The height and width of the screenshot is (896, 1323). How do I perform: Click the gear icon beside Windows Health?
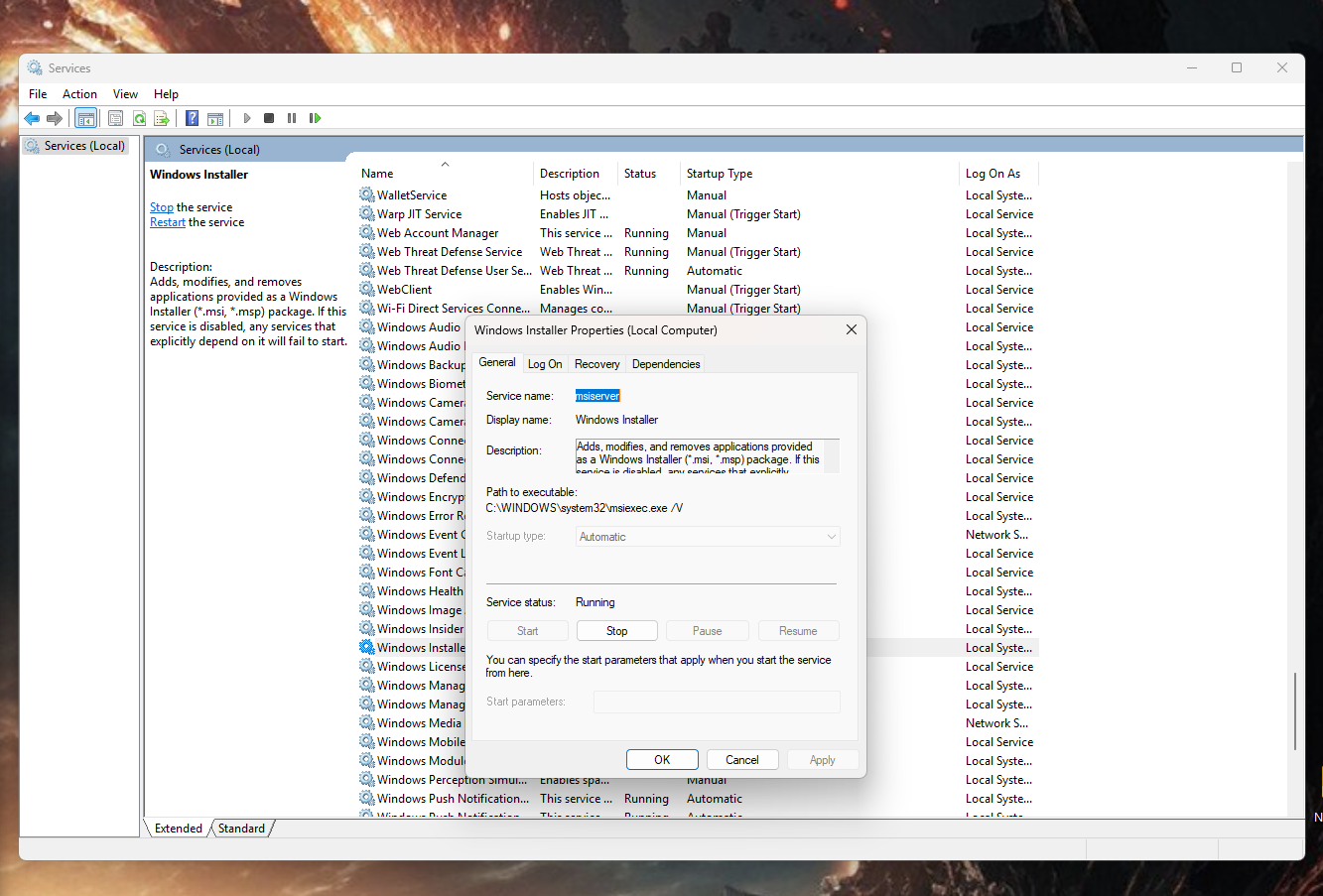(367, 591)
